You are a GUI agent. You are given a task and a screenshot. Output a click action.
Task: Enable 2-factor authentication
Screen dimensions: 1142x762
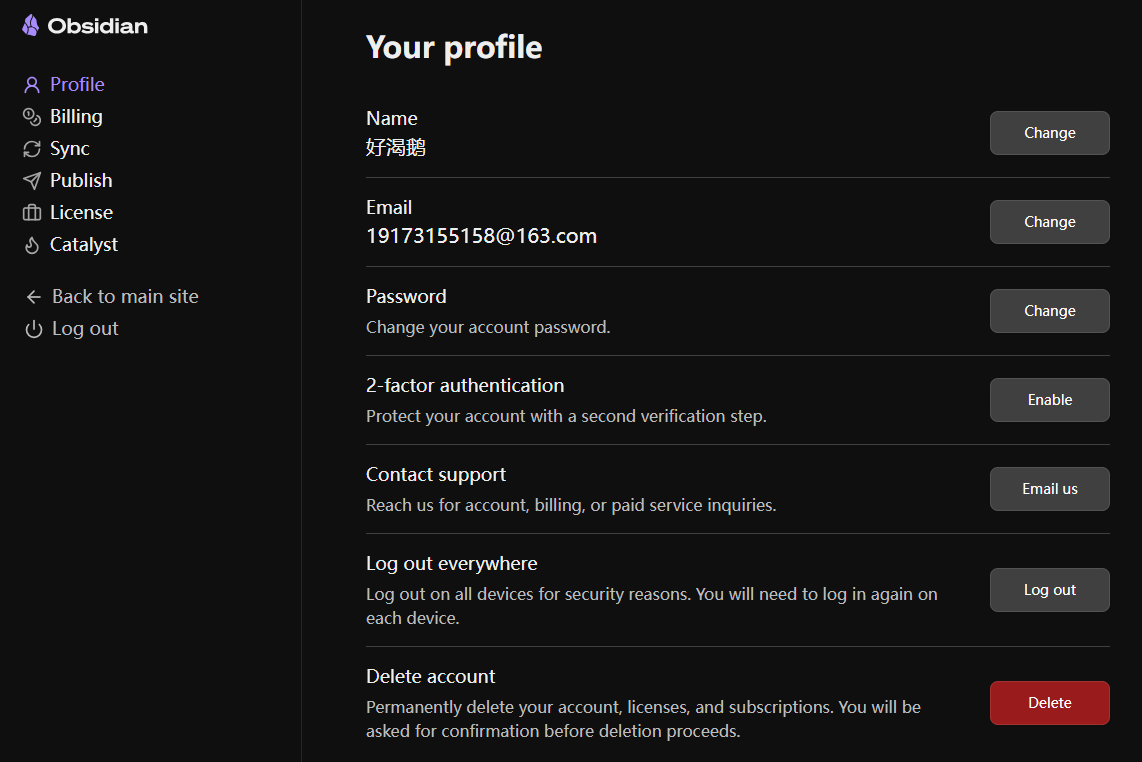pos(1049,400)
